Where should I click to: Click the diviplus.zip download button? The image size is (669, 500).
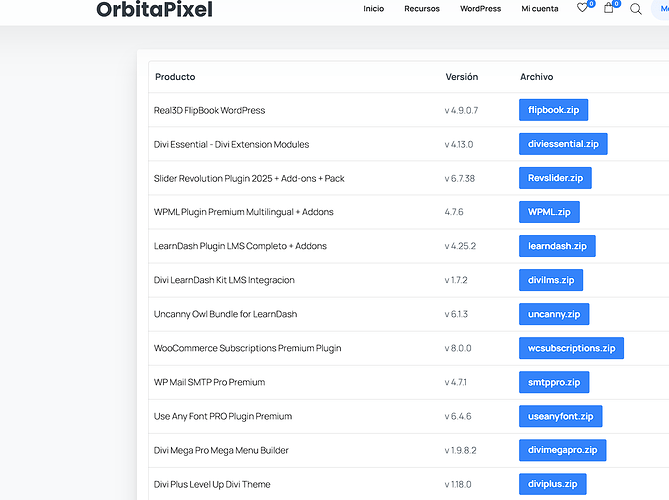point(553,484)
